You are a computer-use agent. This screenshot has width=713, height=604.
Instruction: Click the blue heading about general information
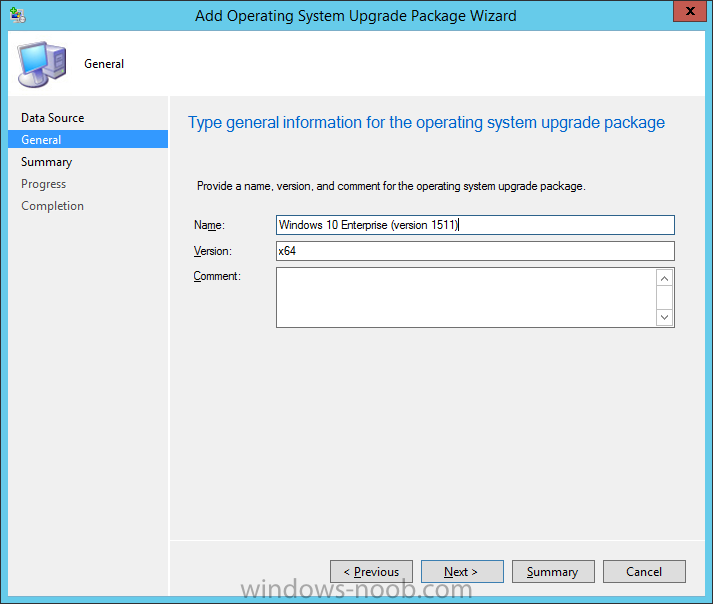coord(426,123)
